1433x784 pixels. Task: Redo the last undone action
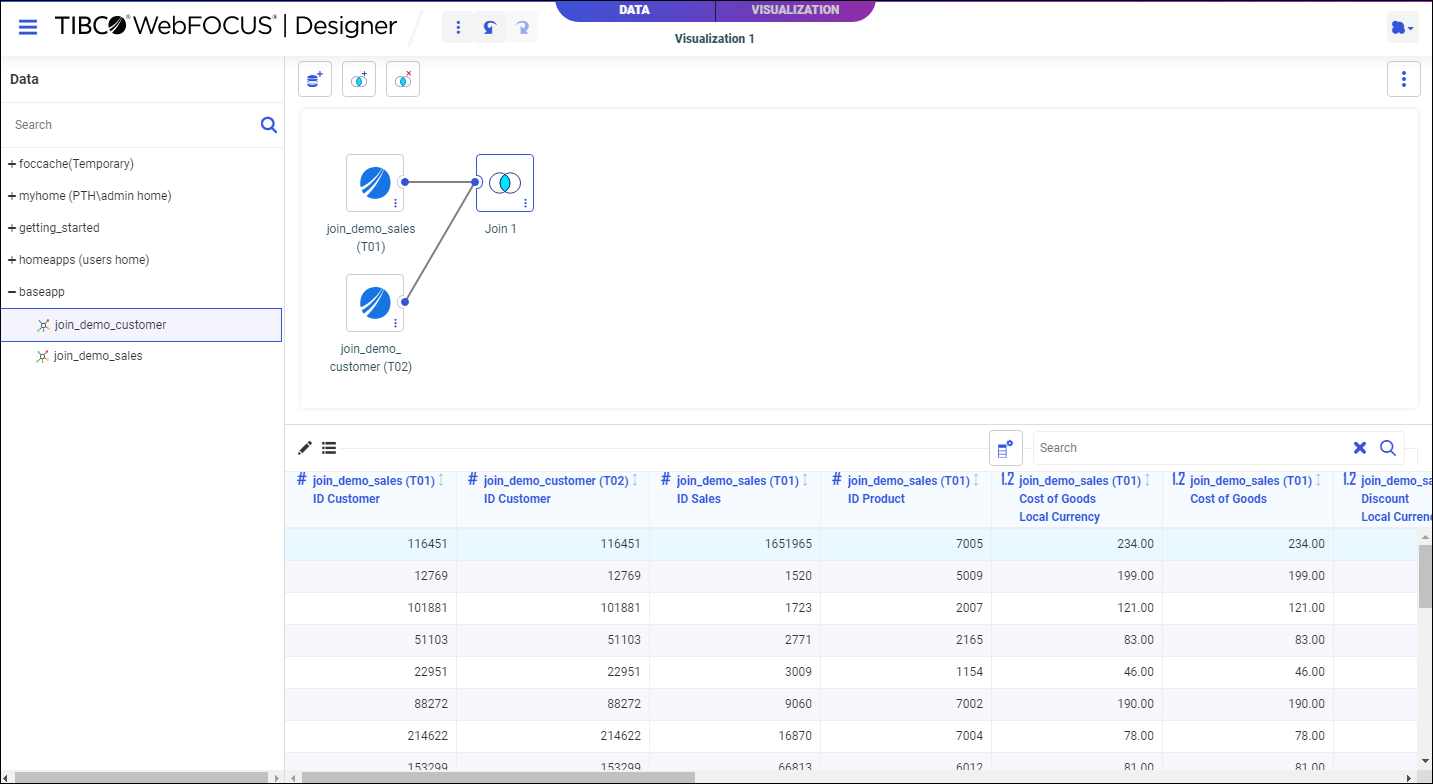coord(522,28)
